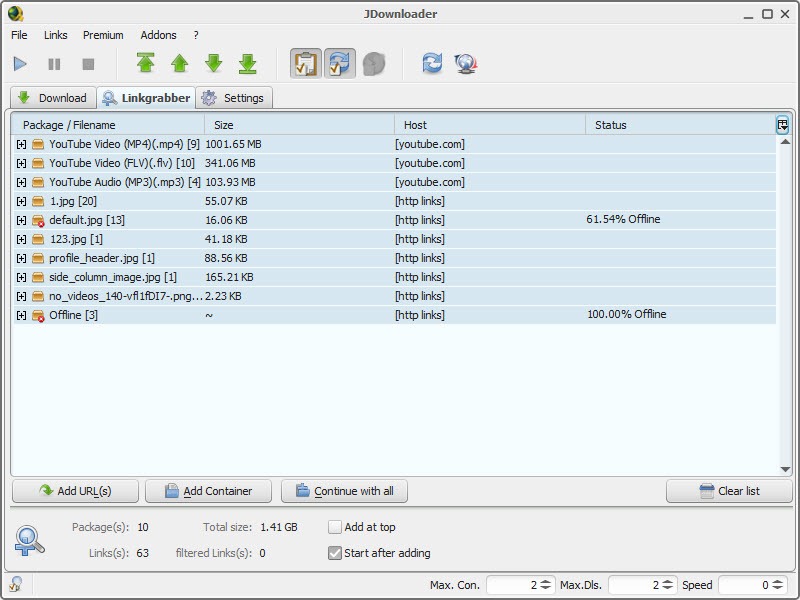Start downloads with the play button
This screenshot has width=800, height=600.
pos(20,64)
